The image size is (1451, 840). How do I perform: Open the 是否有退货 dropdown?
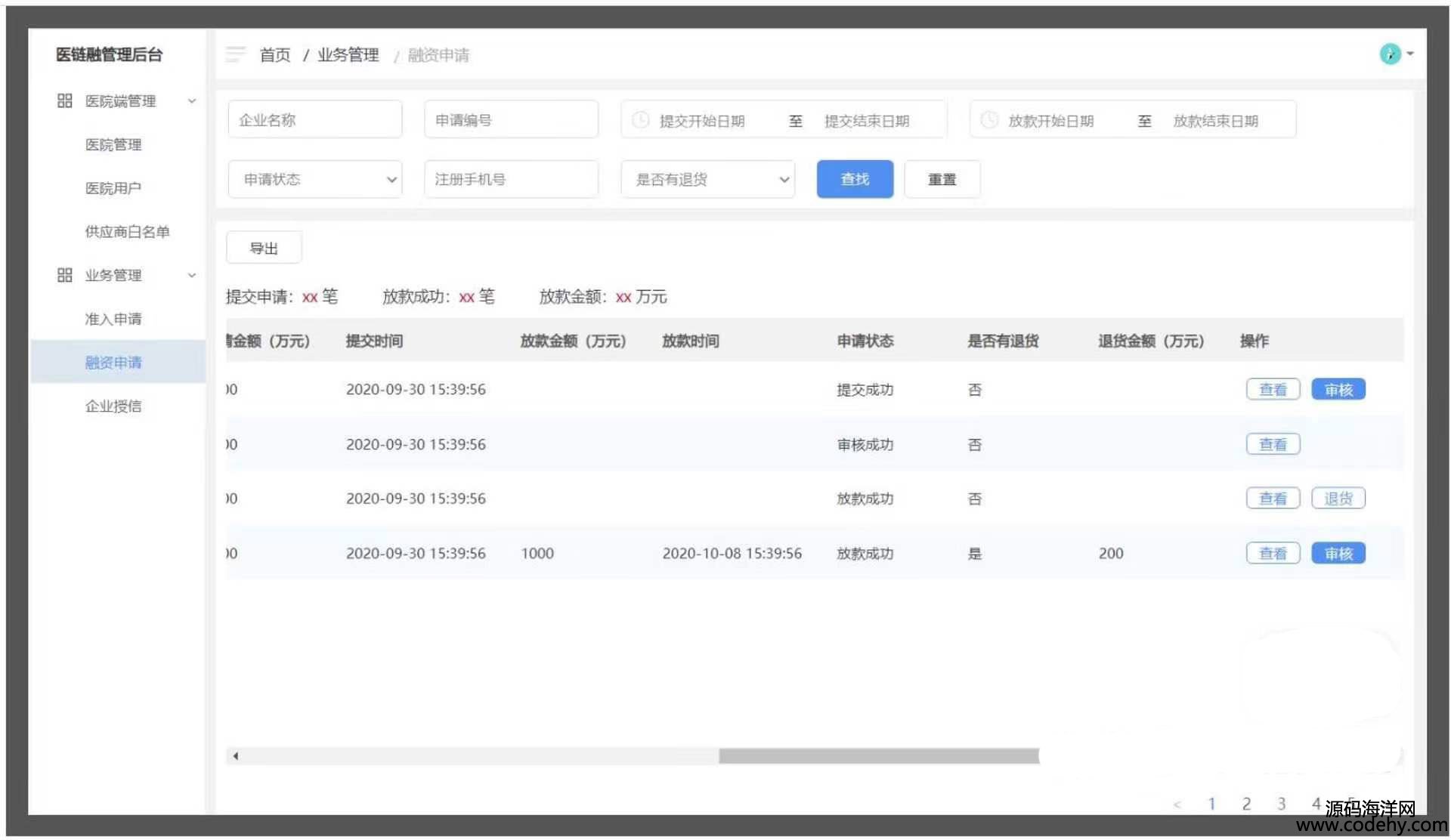click(x=708, y=180)
